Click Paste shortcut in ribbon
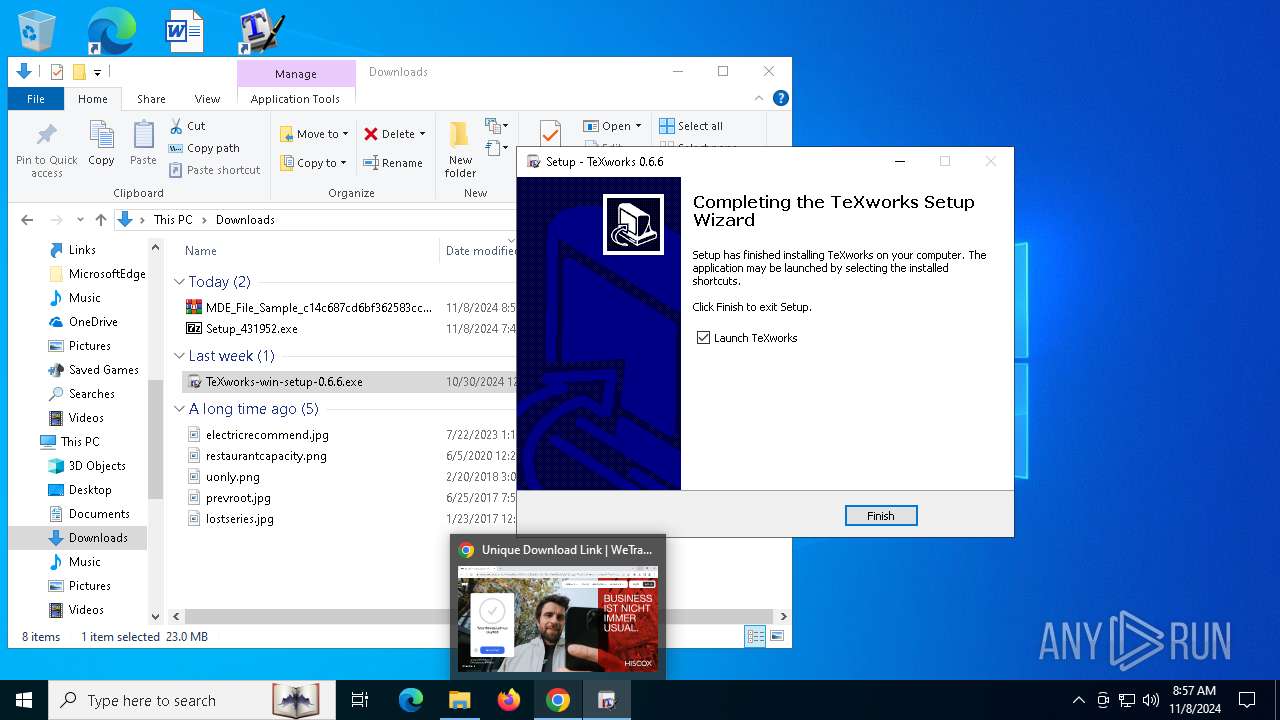The image size is (1280, 720). (x=214, y=170)
